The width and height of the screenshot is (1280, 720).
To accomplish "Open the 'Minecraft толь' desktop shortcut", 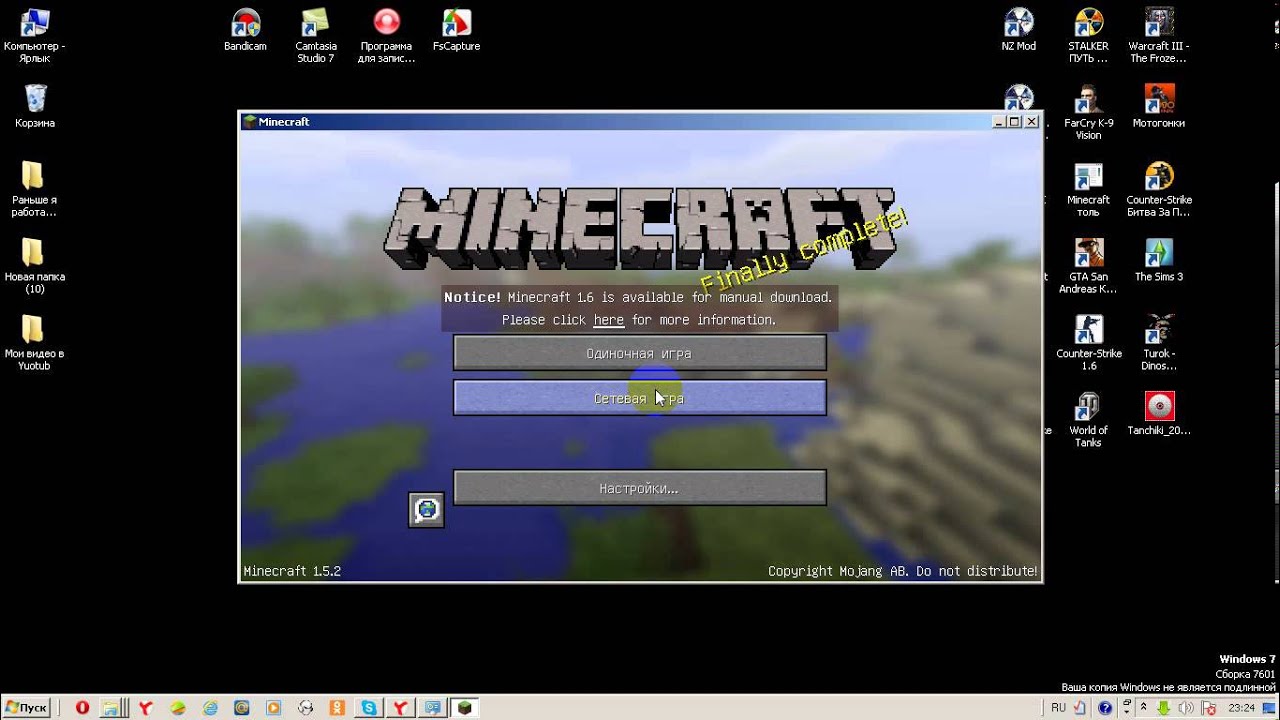I will [x=1088, y=189].
